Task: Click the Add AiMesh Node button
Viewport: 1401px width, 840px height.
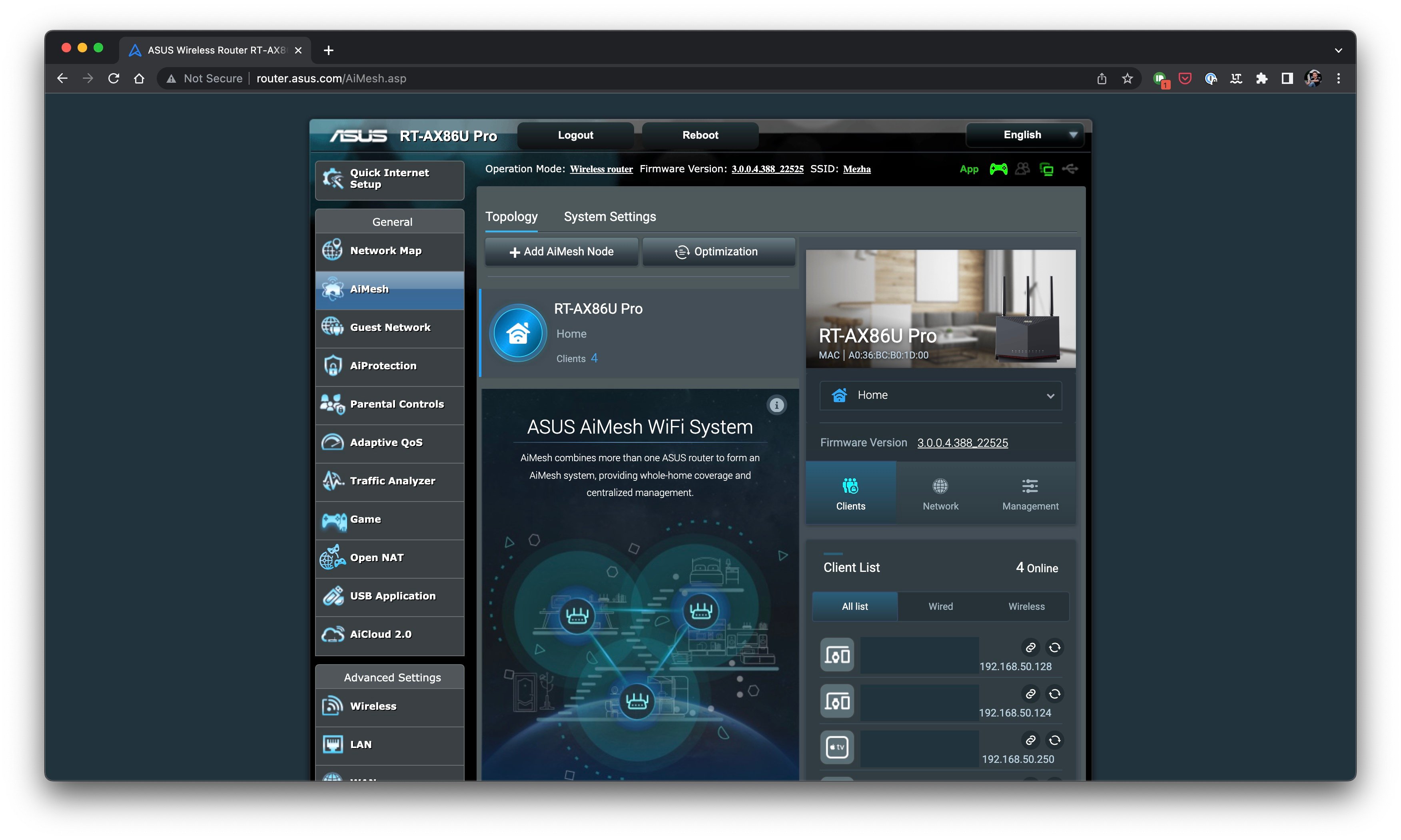Action: point(562,251)
